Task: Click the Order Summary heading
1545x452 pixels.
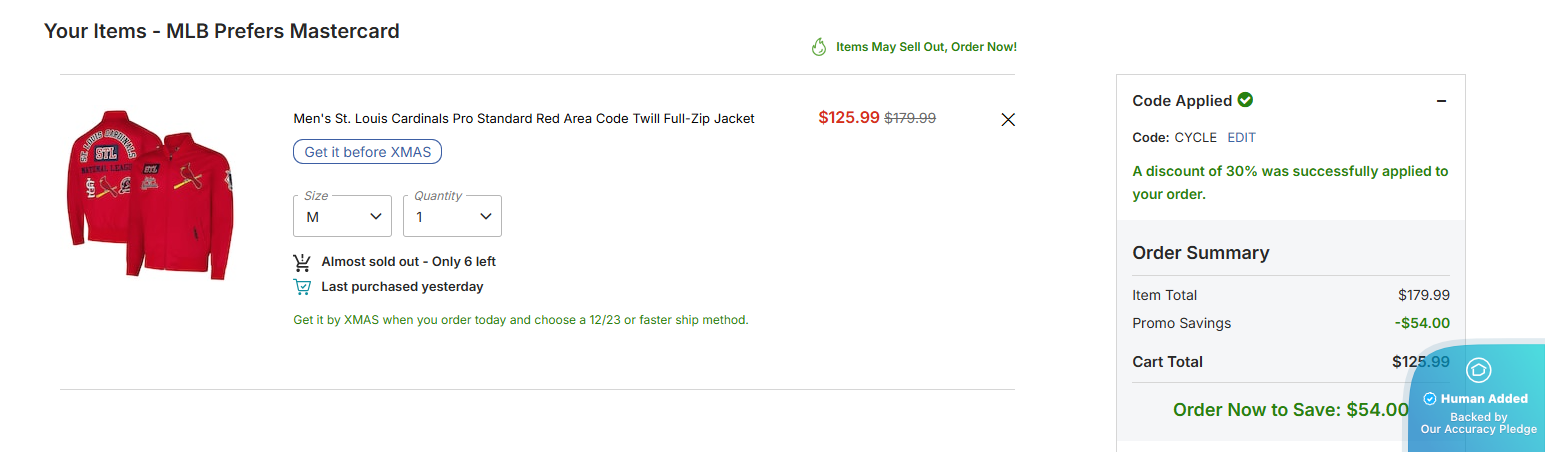Action: [1200, 253]
